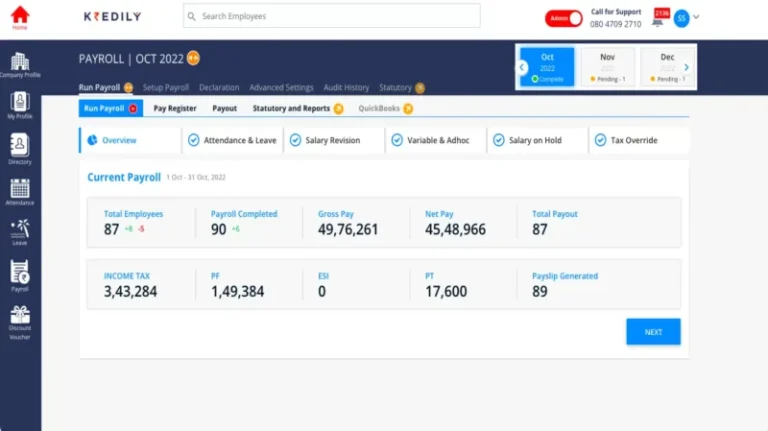Screen dimensions: 768x431
Task: Switch to the Setup Payroll tab
Action: tap(166, 88)
